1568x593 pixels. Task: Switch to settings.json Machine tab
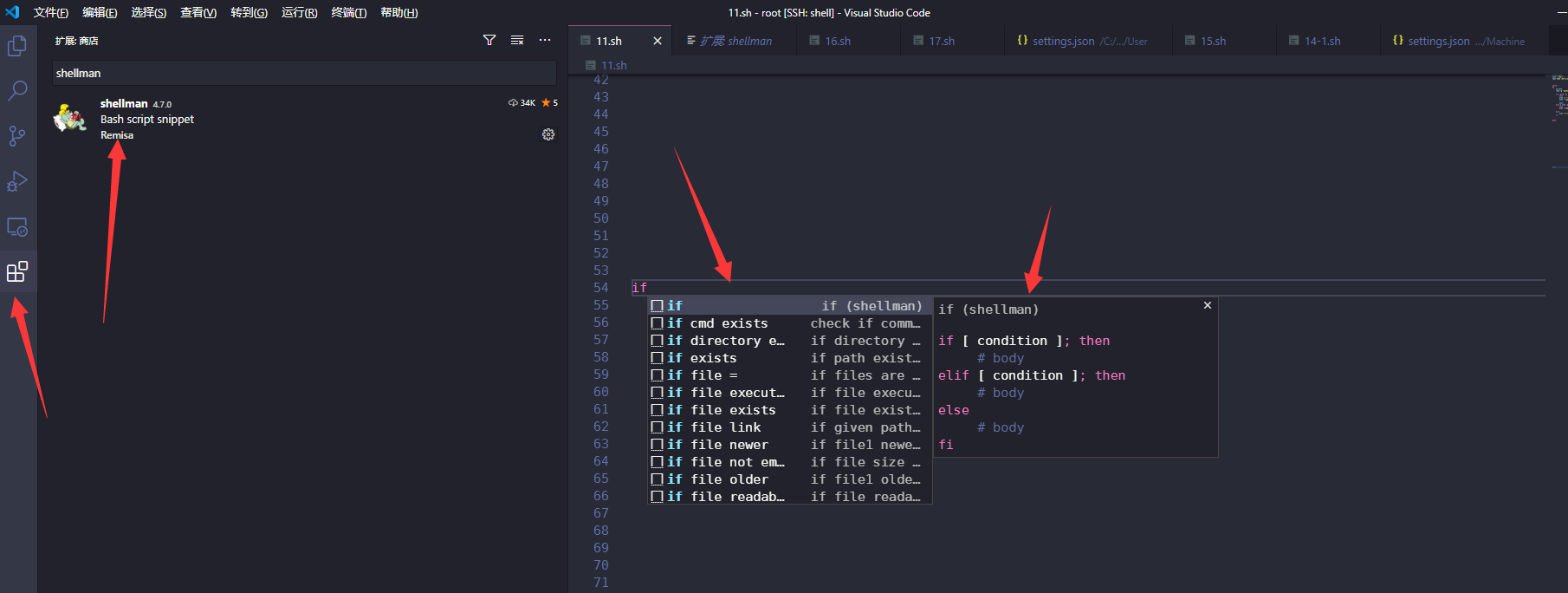point(1466,41)
